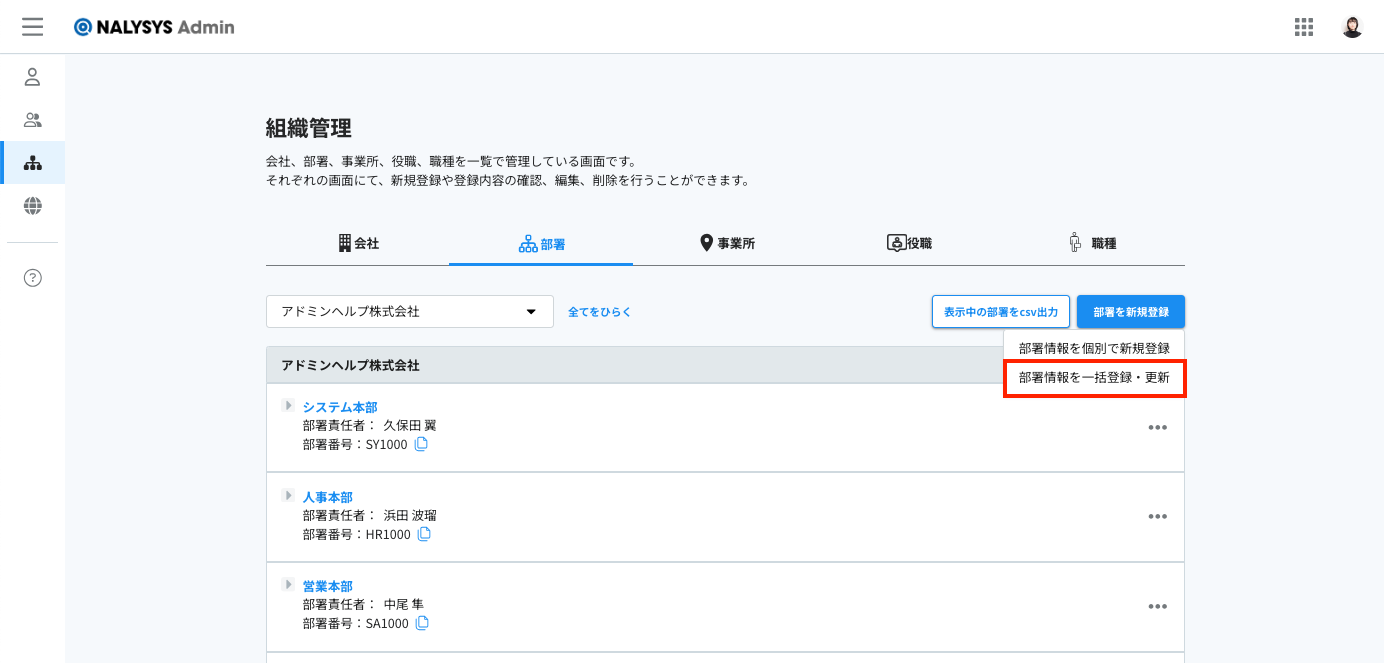Switch to the 部署 tab
Screen dimensions: 1384x663
tap(541, 243)
